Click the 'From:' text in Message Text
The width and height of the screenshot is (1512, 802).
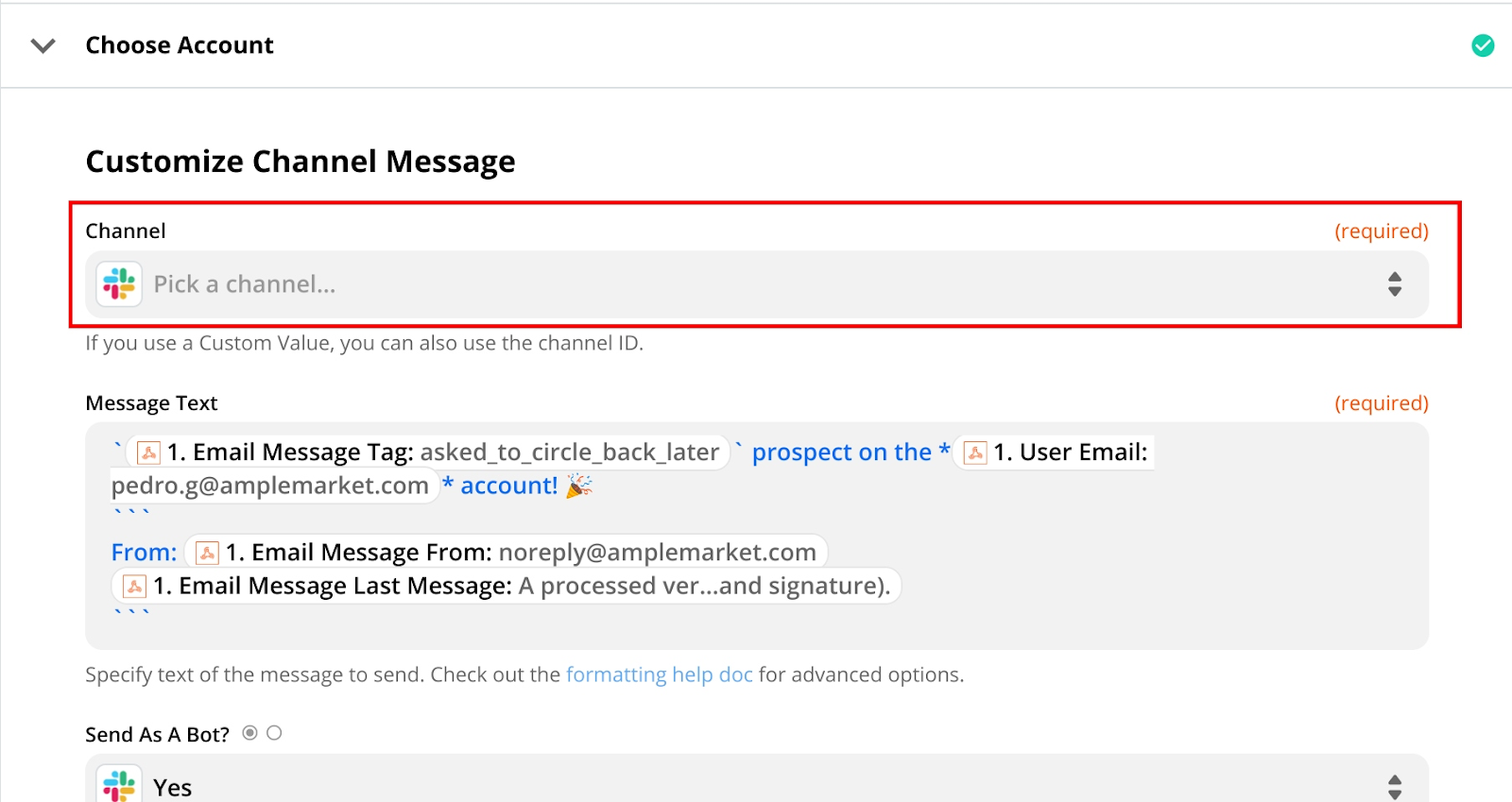(145, 553)
